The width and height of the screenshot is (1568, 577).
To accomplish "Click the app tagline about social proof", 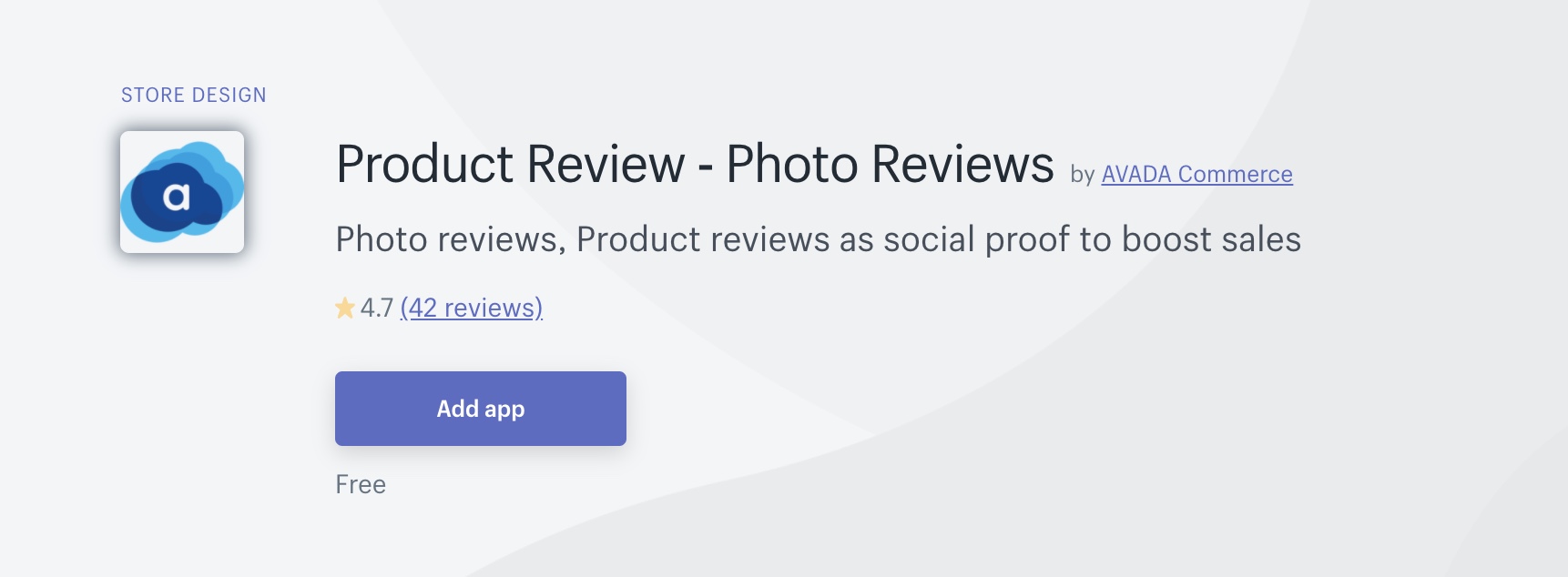I will click(x=818, y=239).
